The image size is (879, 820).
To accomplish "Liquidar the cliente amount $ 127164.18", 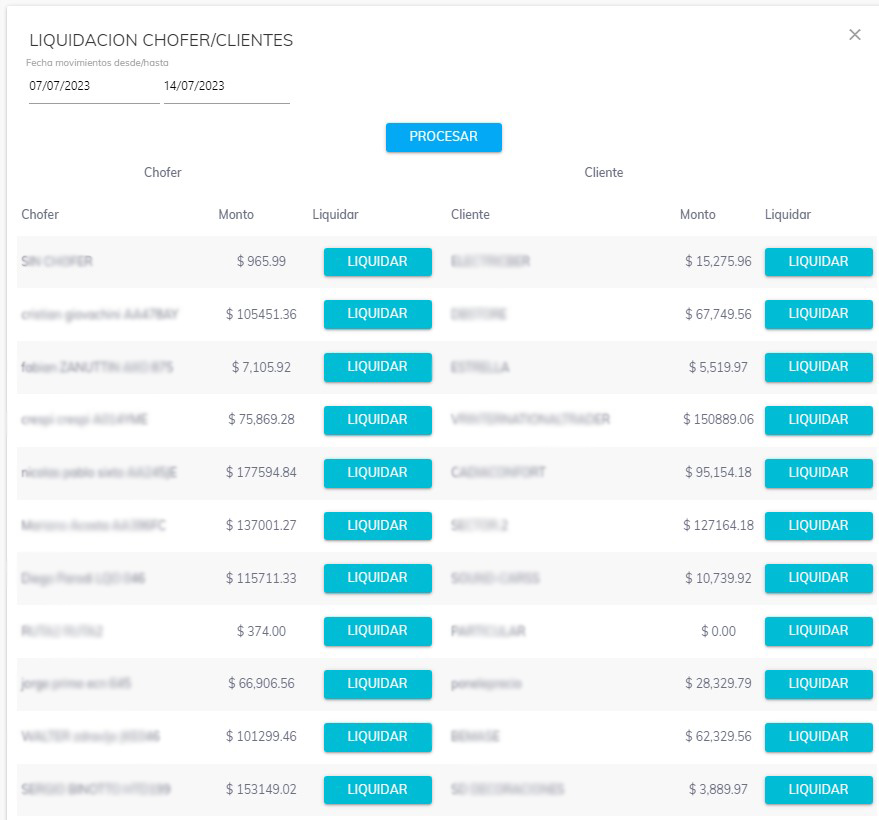I will point(818,526).
